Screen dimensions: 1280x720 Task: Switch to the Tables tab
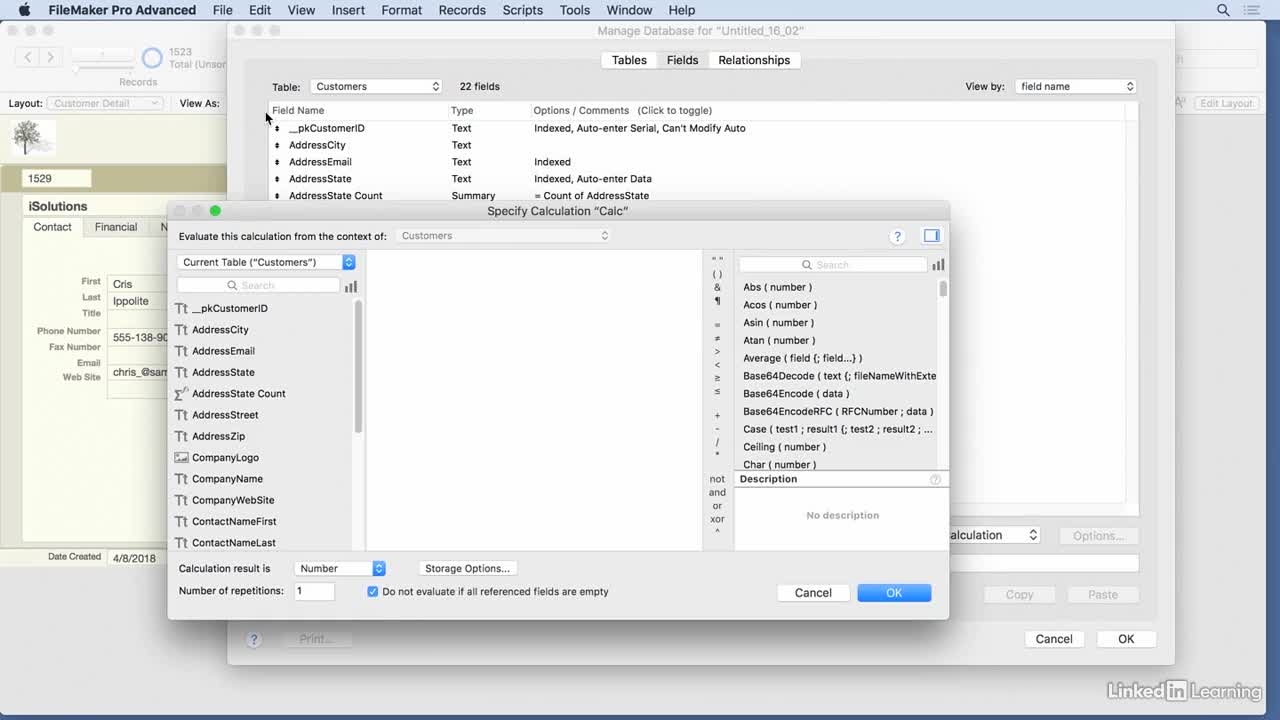[x=629, y=60]
